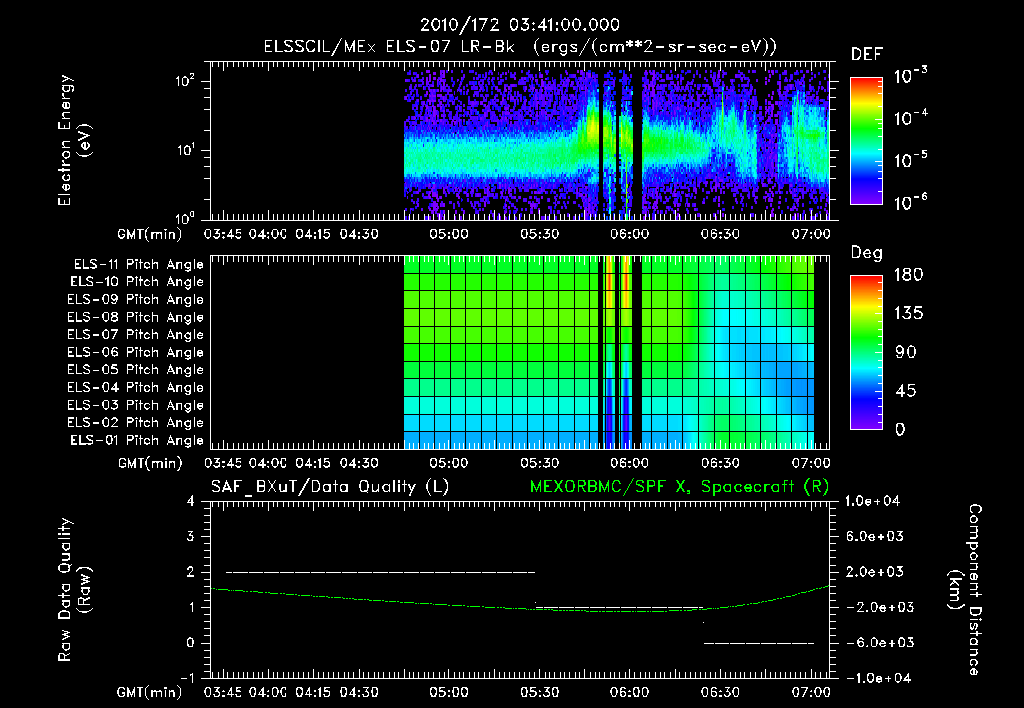
Task: Click the 'Deg' color bar label
Action: pos(866,253)
